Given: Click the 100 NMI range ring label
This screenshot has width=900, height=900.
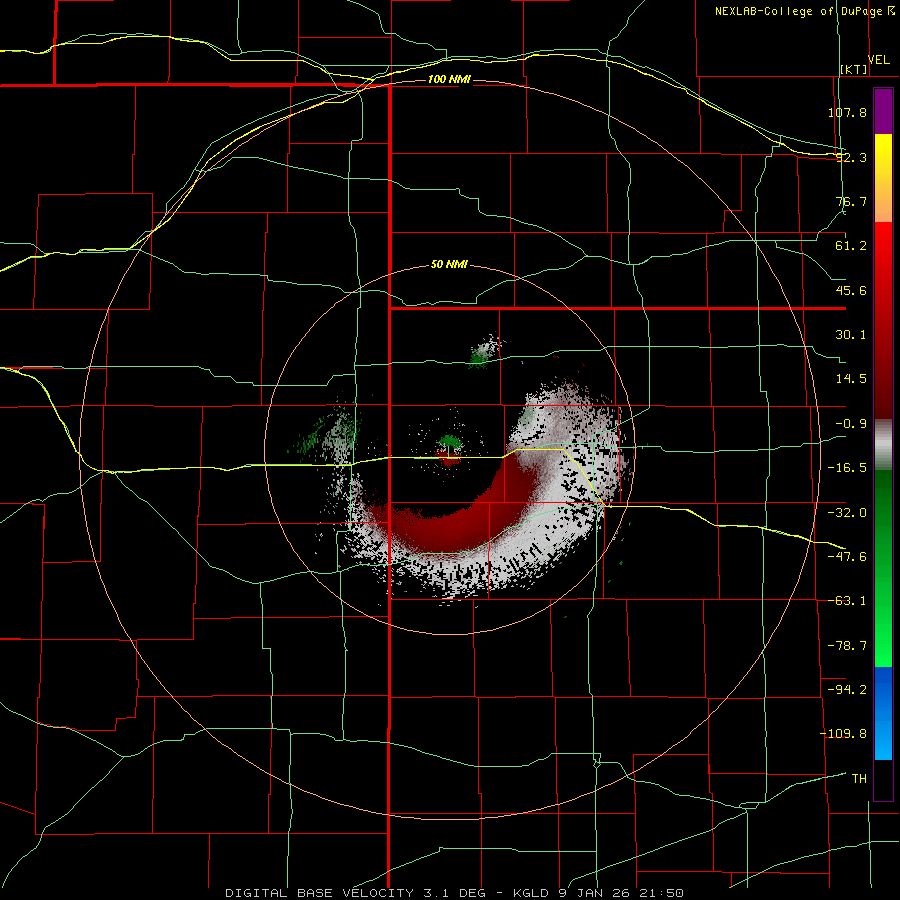Looking at the screenshot, I should tap(449, 79).
